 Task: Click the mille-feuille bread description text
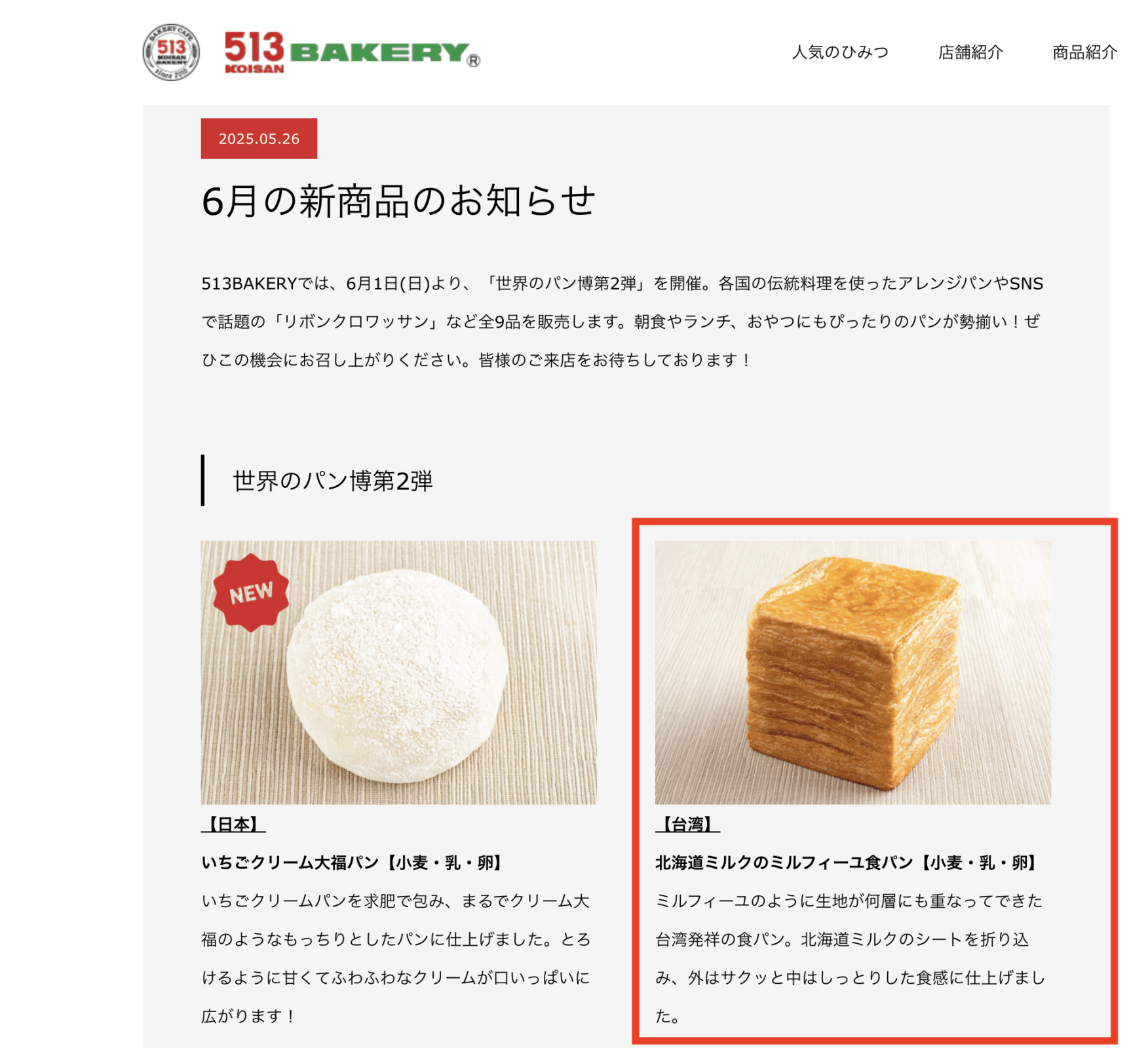pyautogui.click(x=850, y=958)
